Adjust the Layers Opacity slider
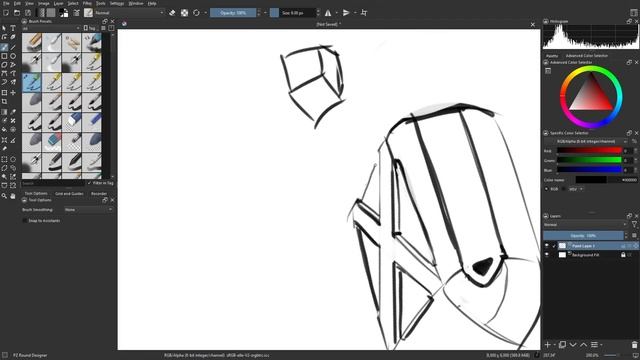Screen dimensions: 640x360 pyautogui.click(x=583, y=236)
